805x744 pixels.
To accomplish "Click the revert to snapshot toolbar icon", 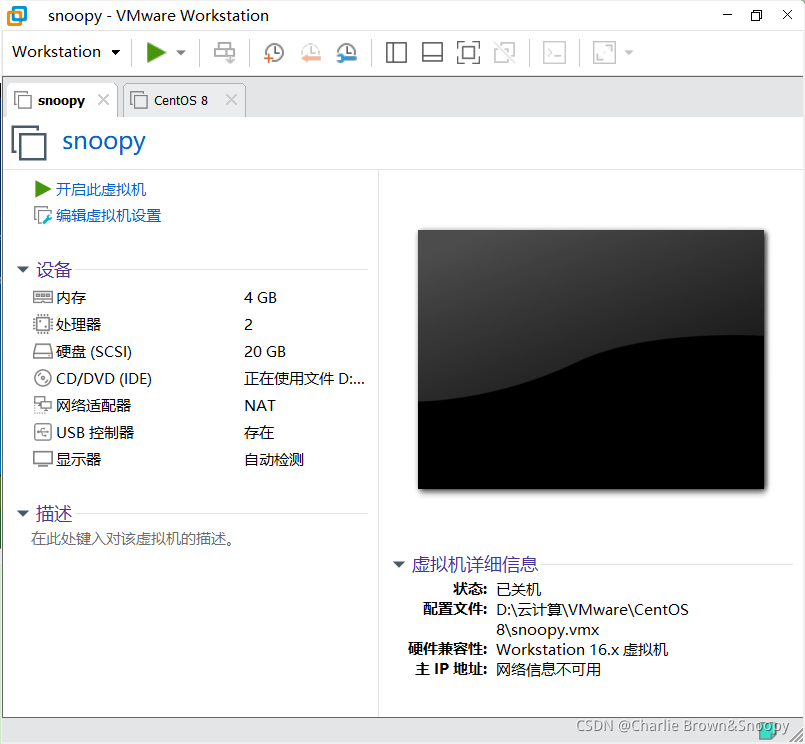I will pyautogui.click(x=311, y=52).
